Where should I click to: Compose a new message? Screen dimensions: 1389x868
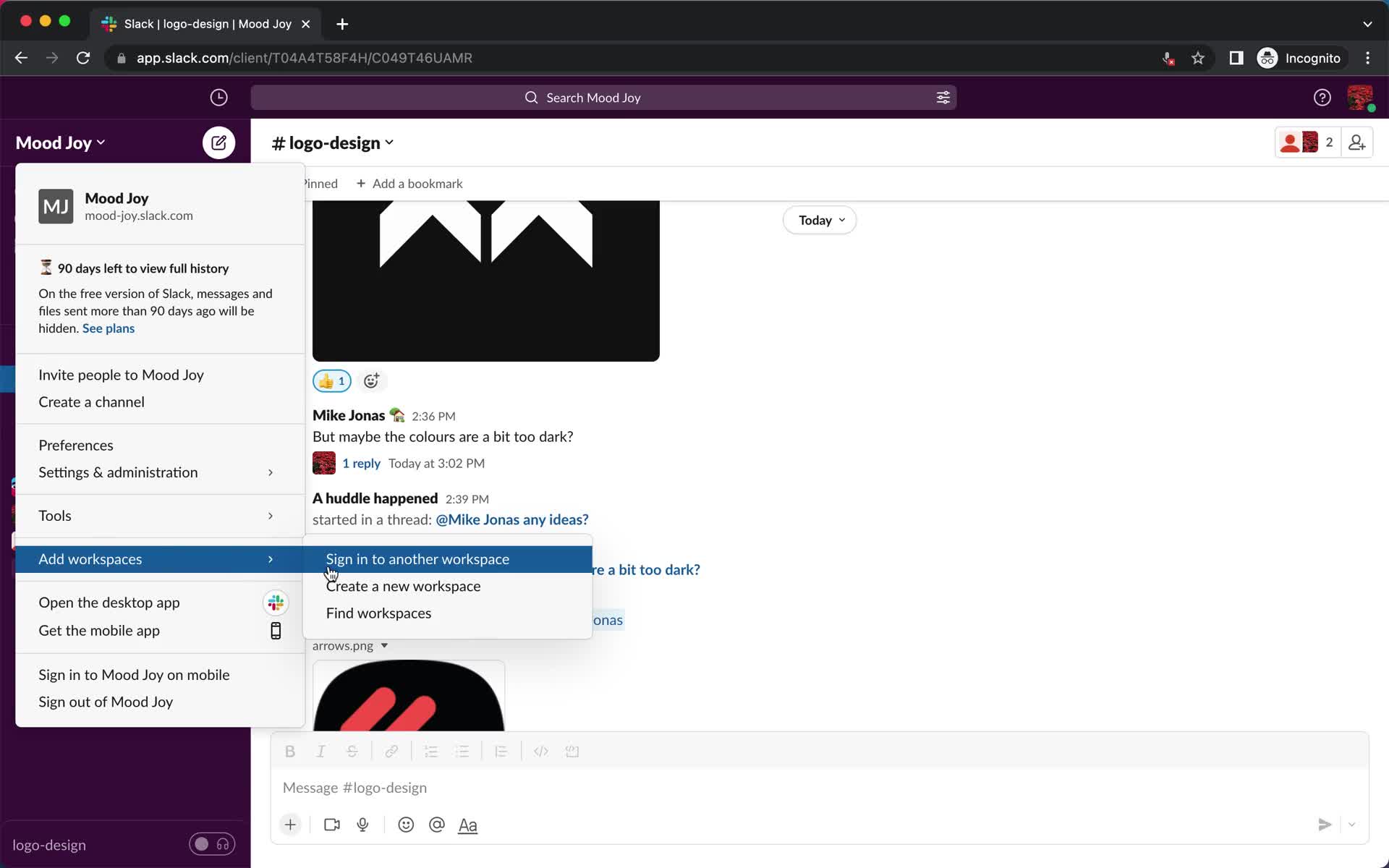click(218, 142)
